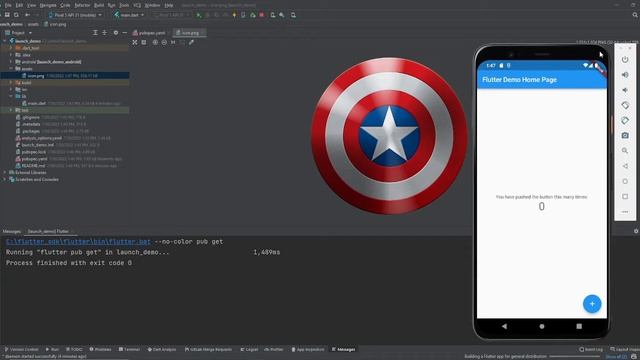Click the green Run button in toolbar
This screenshot has height=360, width=640.
199,15
